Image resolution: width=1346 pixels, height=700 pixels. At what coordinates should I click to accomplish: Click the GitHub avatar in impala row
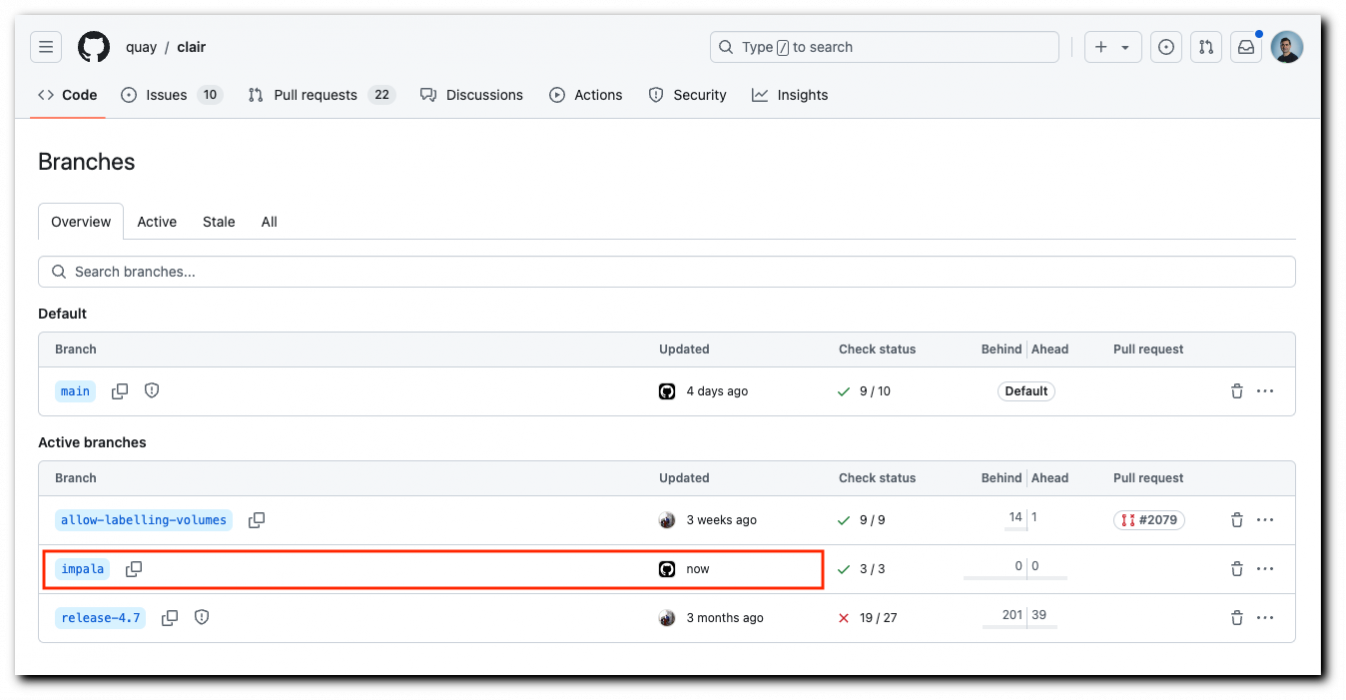[x=667, y=569]
